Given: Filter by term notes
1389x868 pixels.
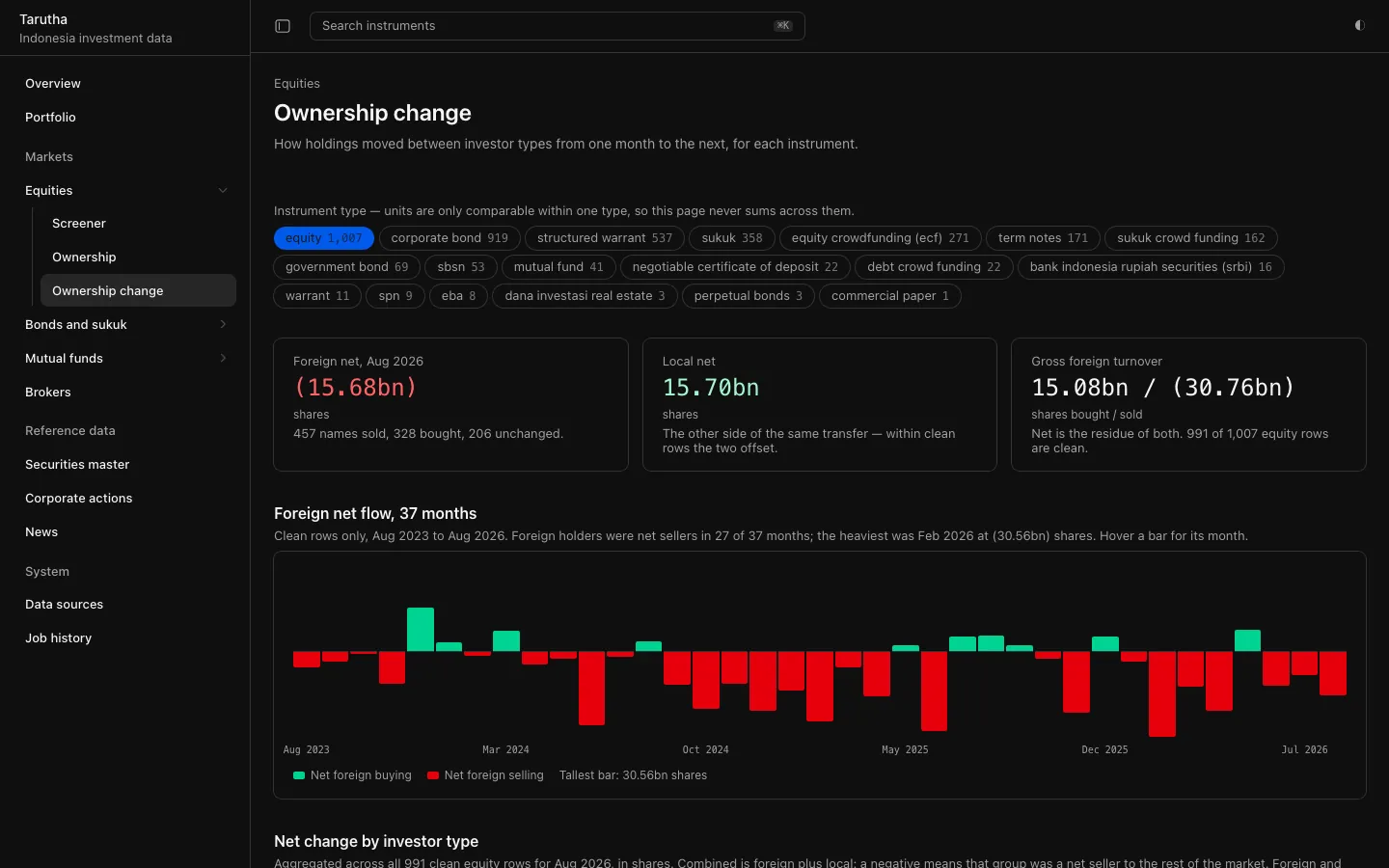Looking at the screenshot, I should pos(1043,238).
